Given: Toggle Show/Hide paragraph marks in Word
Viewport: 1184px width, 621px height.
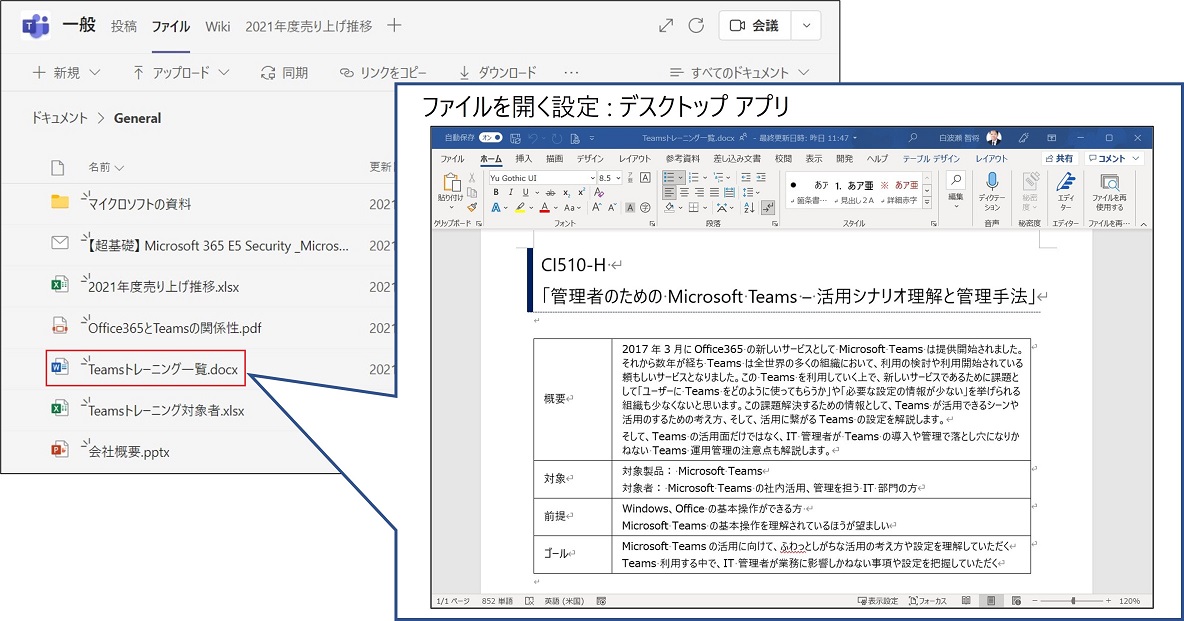Looking at the screenshot, I should (768, 208).
